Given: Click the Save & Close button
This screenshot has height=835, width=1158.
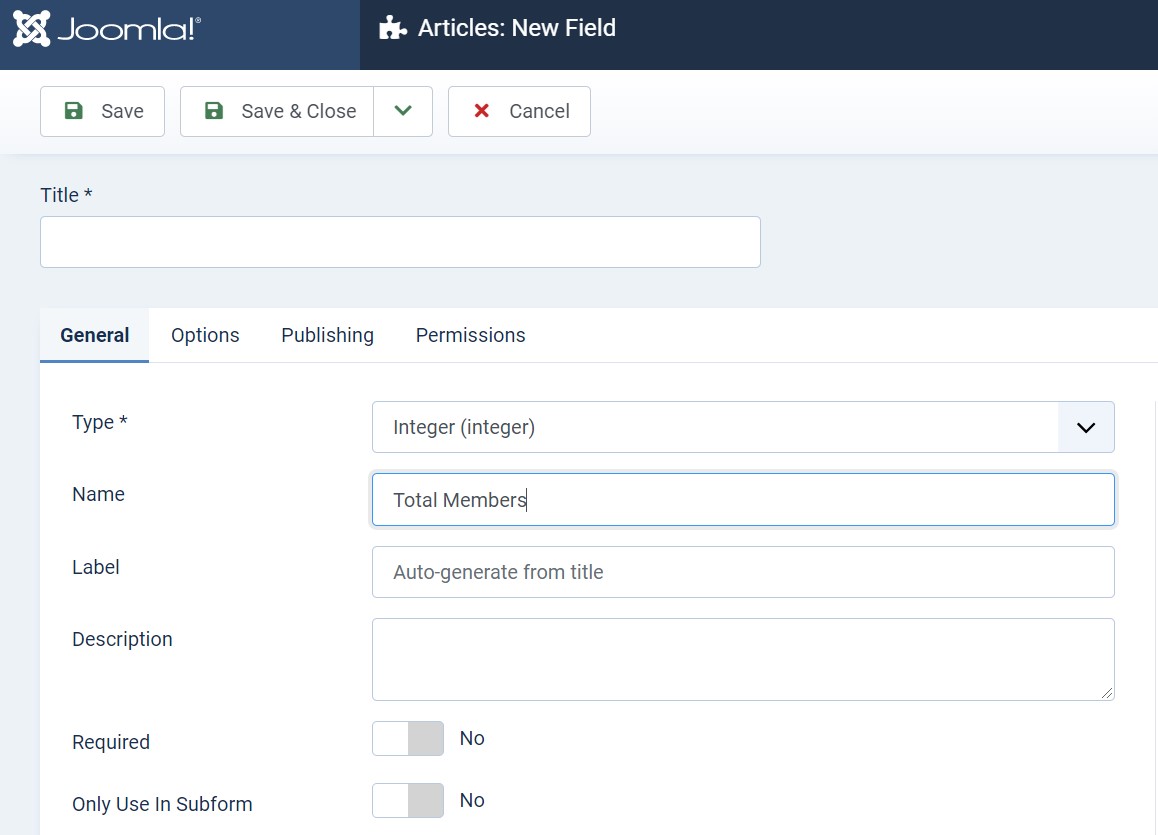Looking at the screenshot, I should pyautogui.click(x=277, y=111).
